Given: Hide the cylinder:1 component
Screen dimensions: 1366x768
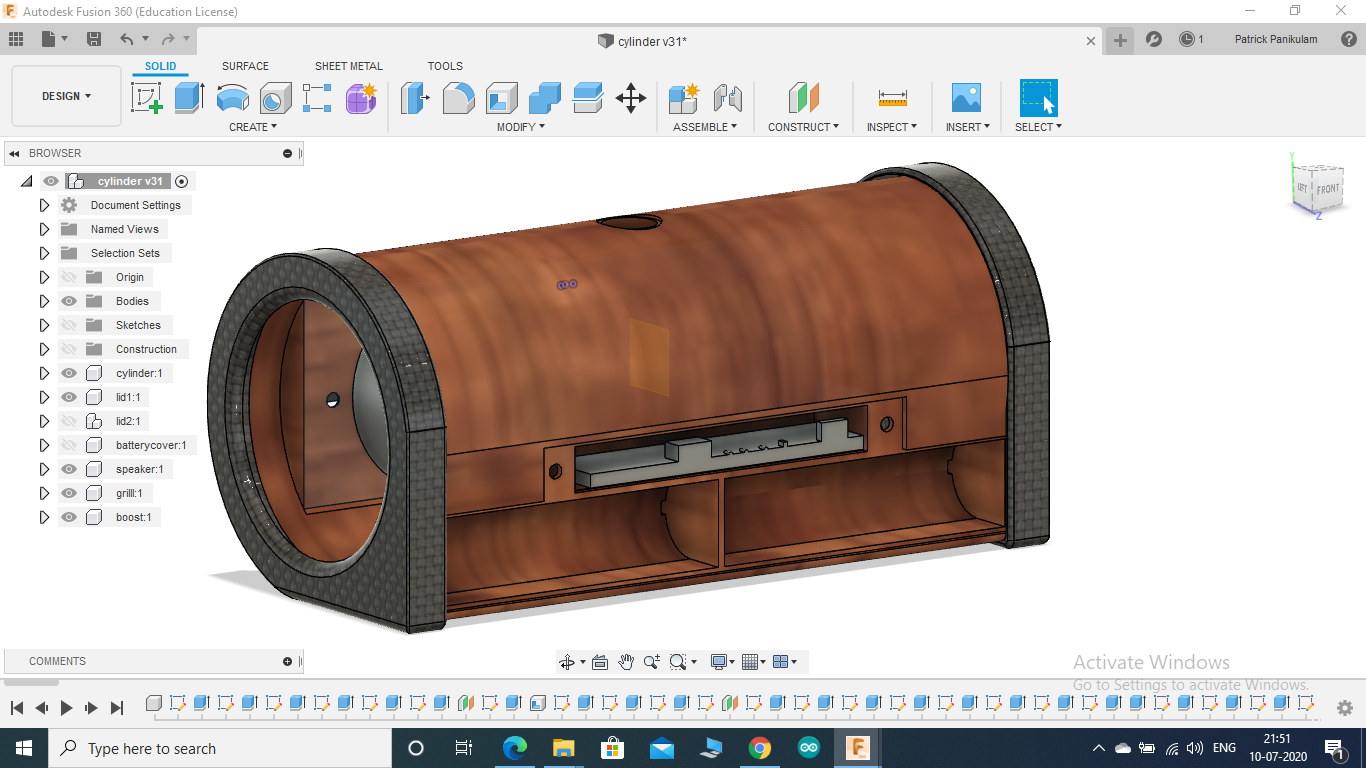Looking at the screenshot, I should tap(69, 373).
